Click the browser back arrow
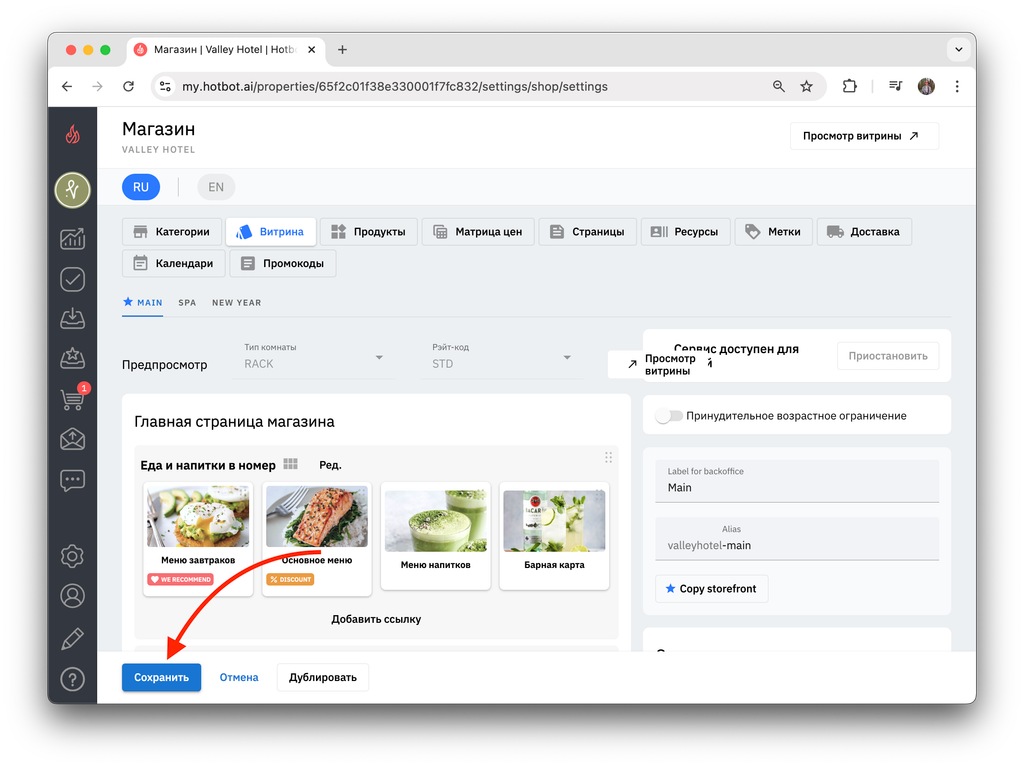Viewport: 1024px width, 767px height. pos(67,86)
